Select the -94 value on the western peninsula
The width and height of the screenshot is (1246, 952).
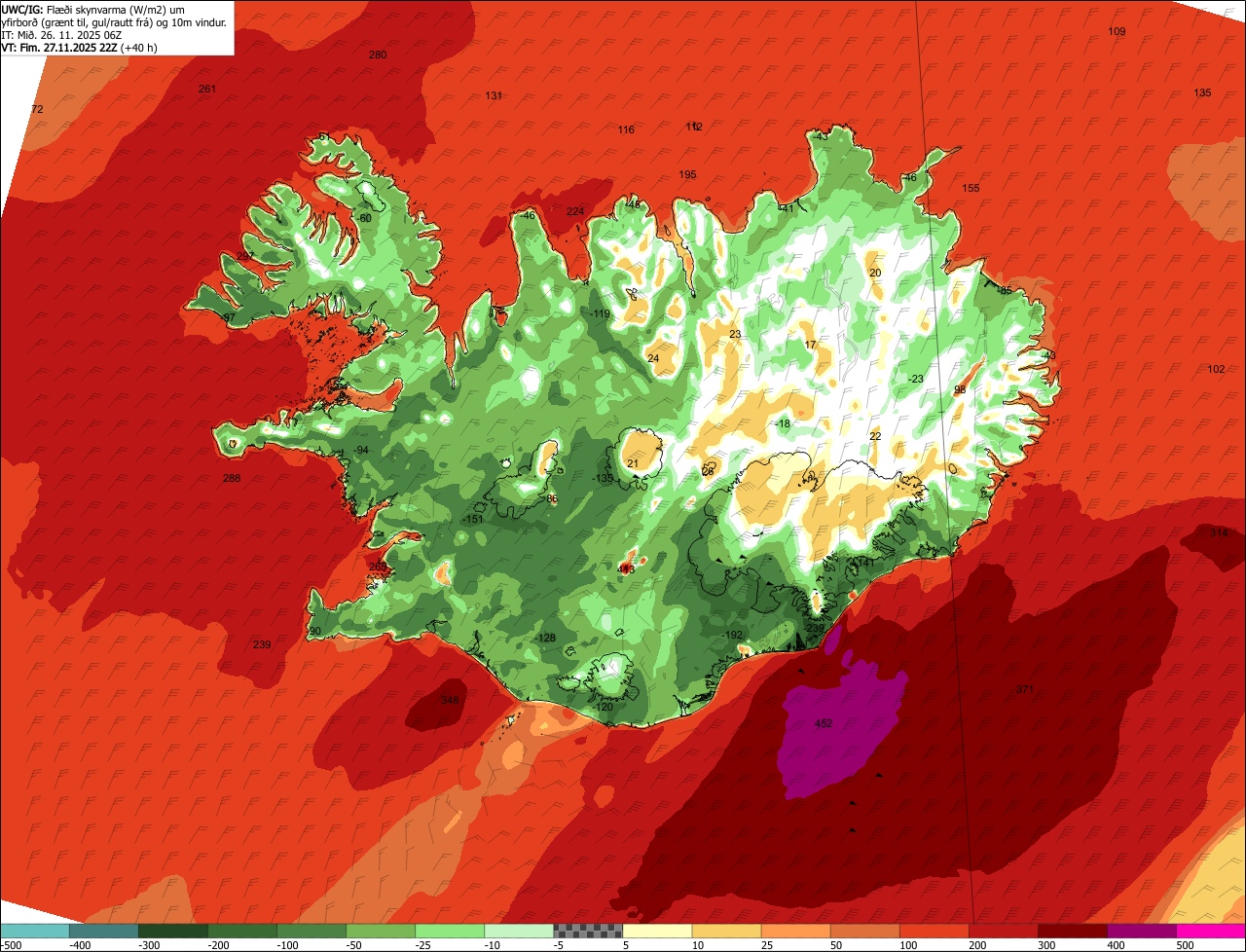tap(361, 450)
